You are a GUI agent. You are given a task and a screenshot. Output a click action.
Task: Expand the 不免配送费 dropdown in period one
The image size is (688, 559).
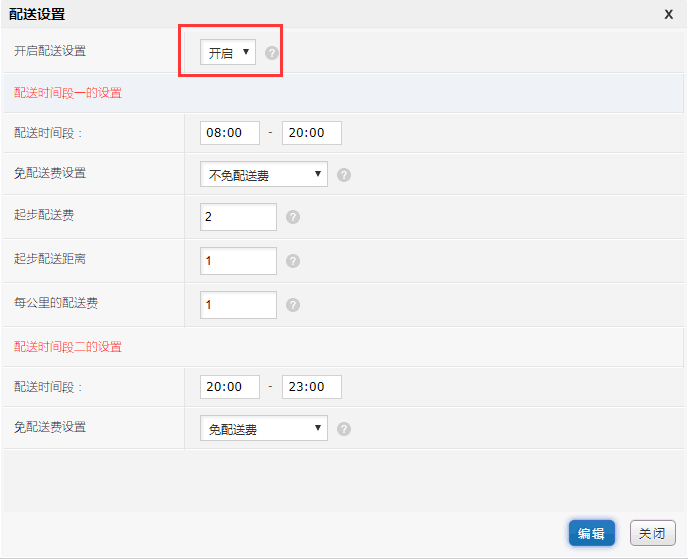coord(264,174)
